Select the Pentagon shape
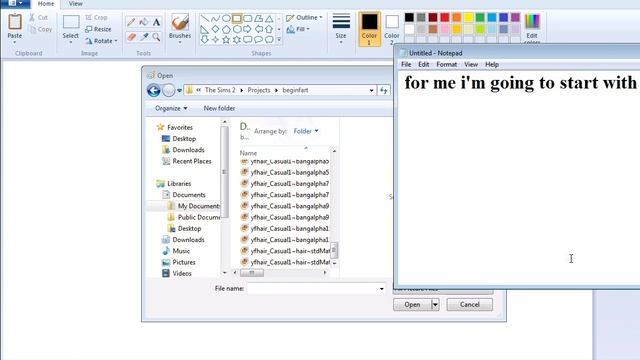 tap(226, 29)
